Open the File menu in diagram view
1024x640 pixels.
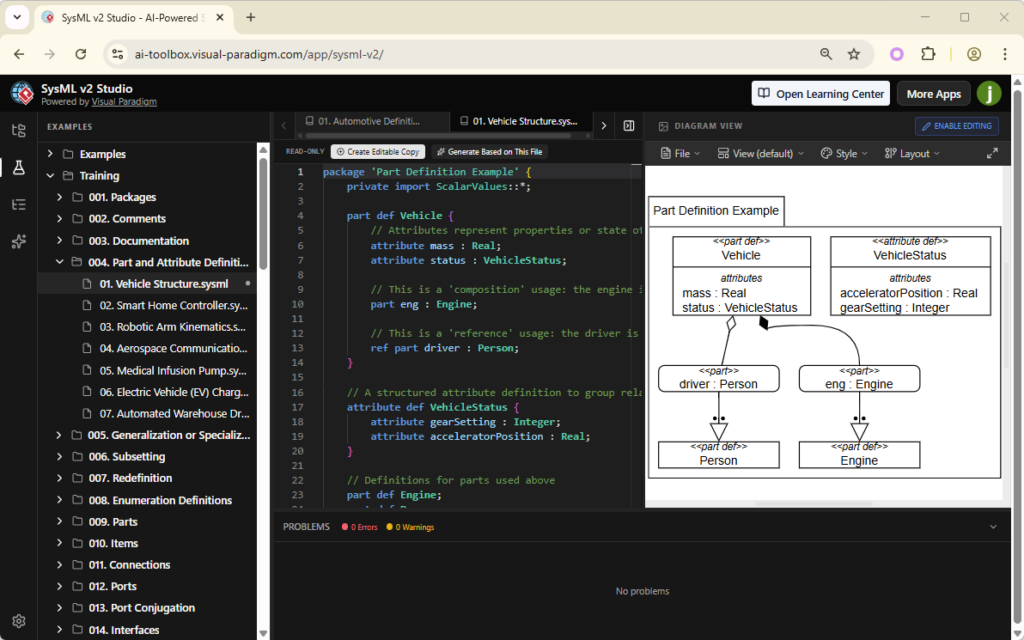680,153
